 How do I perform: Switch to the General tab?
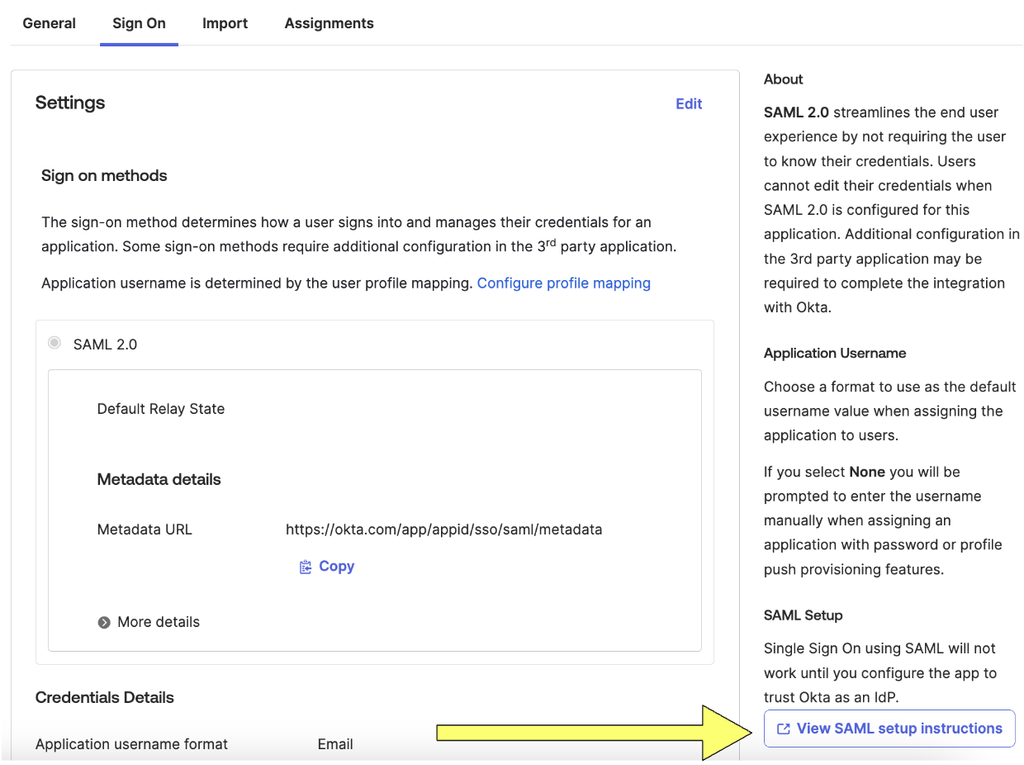pos(49,23)
